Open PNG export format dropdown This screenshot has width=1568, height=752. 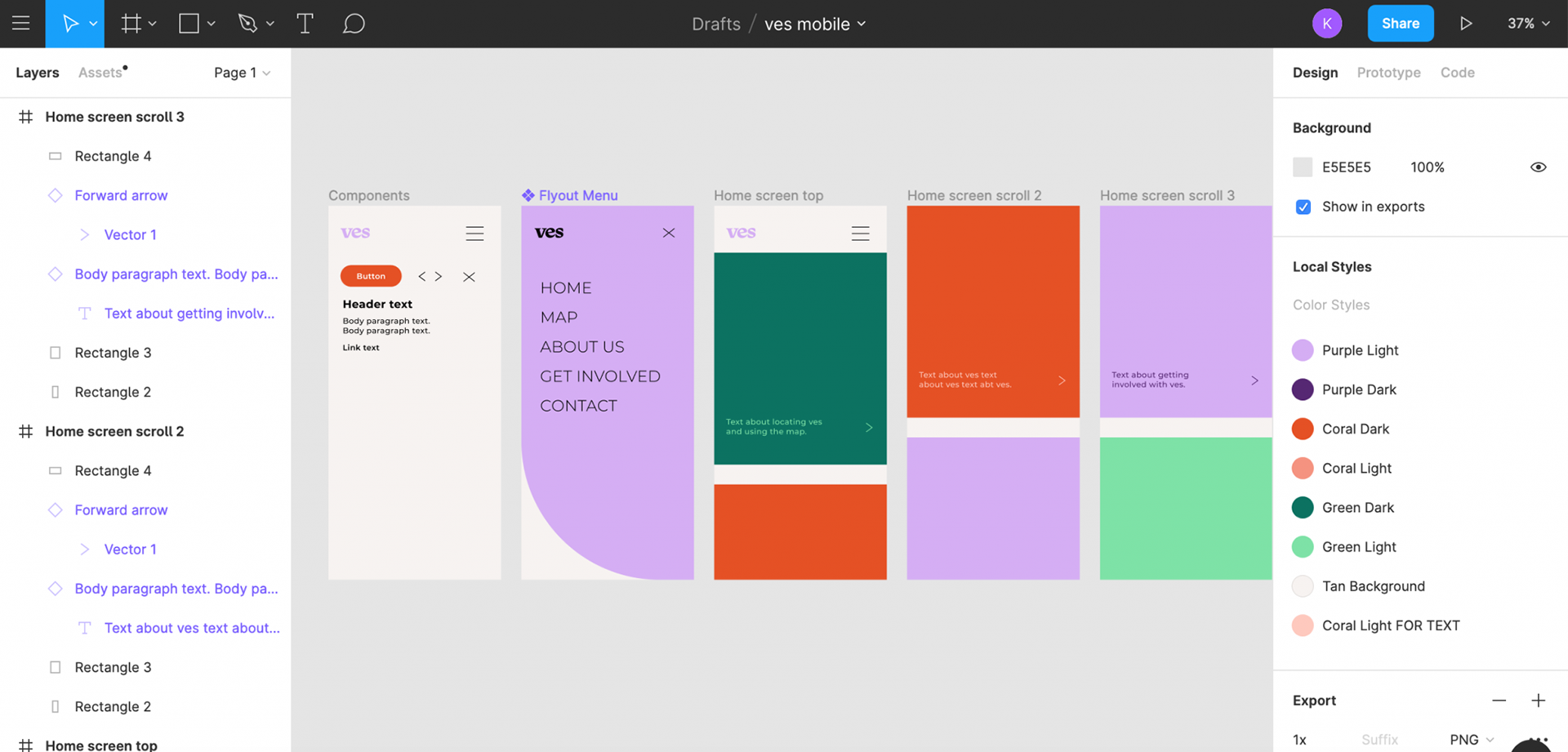click(1472, 740)
